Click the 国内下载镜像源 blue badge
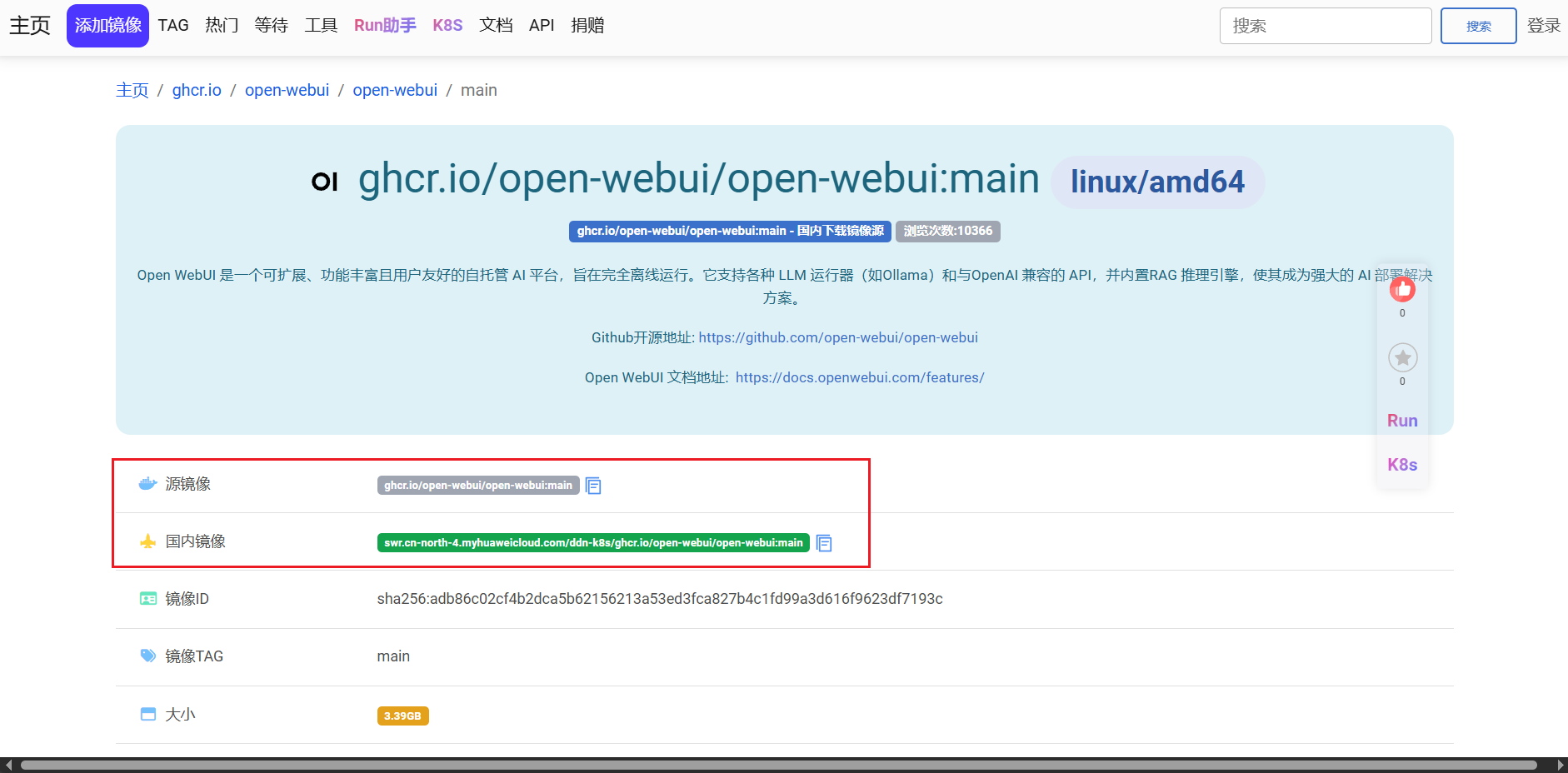 (x=730, y=231)
